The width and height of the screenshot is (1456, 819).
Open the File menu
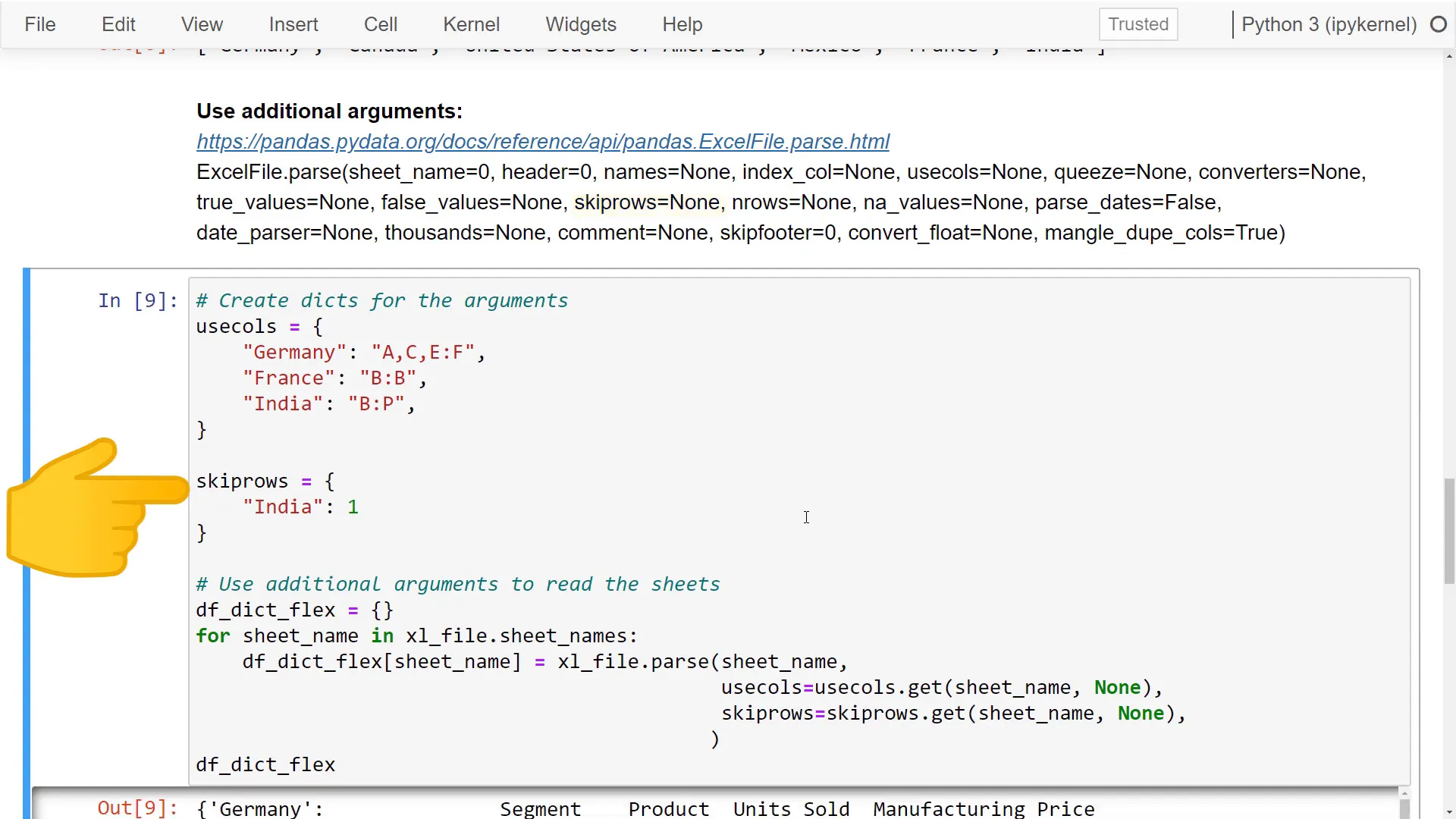click(x=39, y=24)
